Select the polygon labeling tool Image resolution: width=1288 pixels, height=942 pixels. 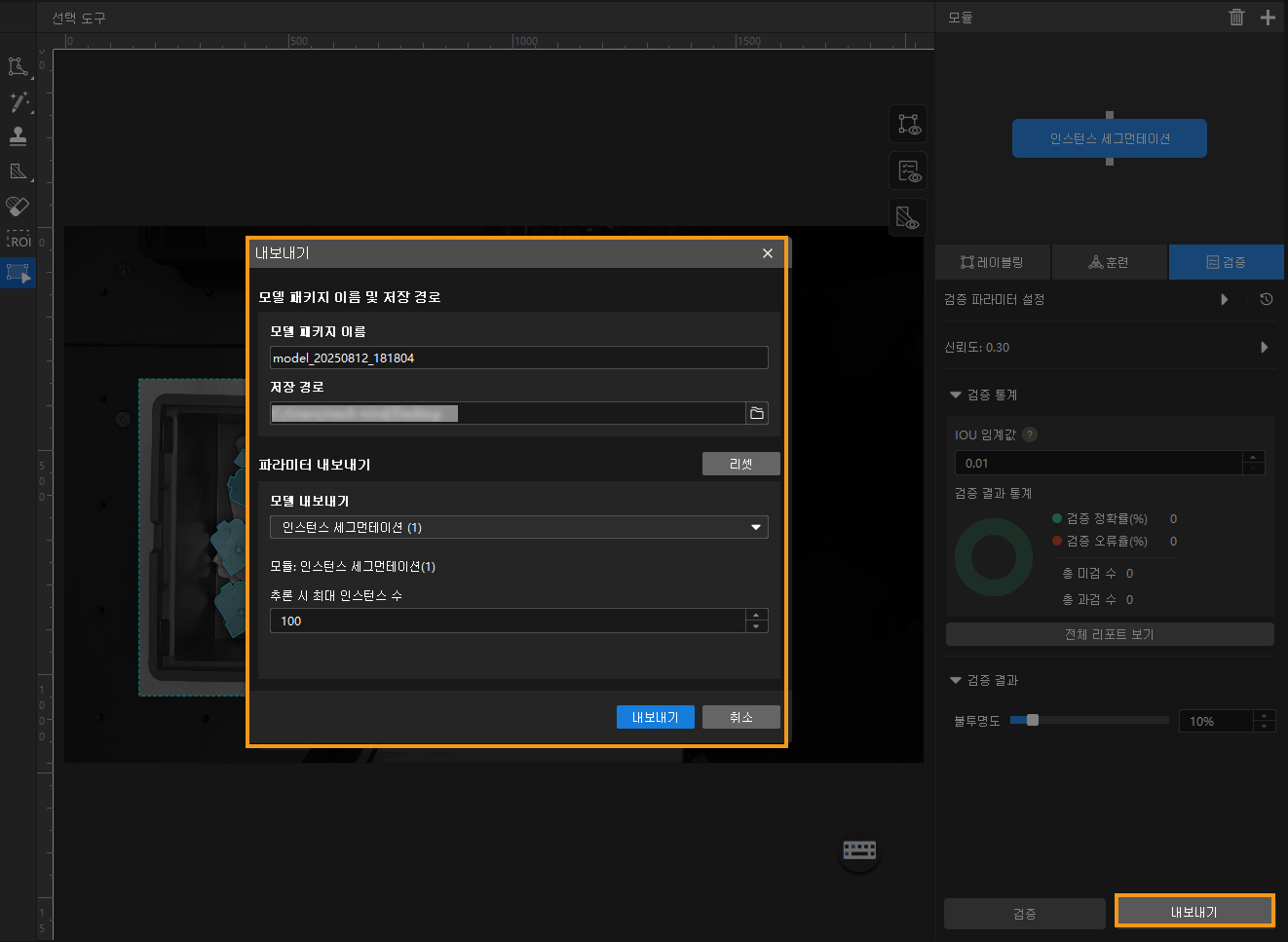click(18, 66)
